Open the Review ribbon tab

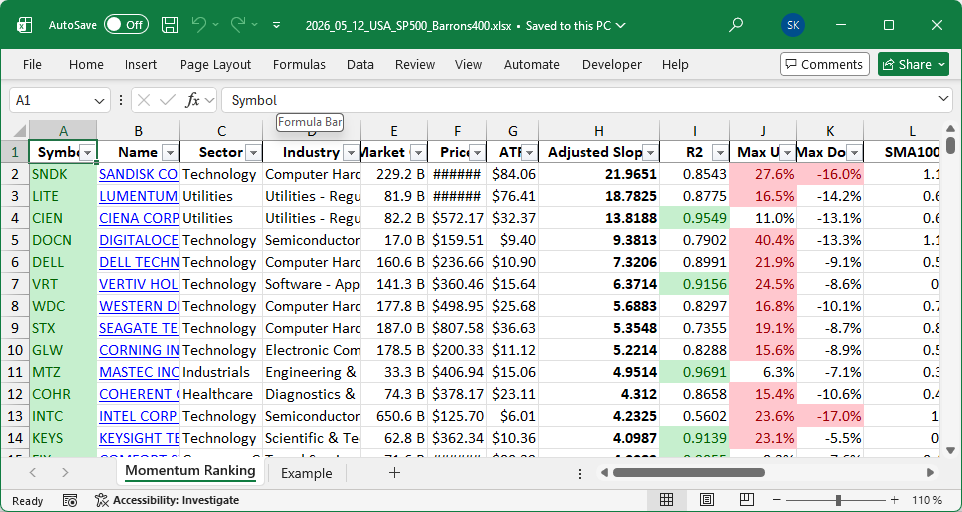[x=415, y=64]
